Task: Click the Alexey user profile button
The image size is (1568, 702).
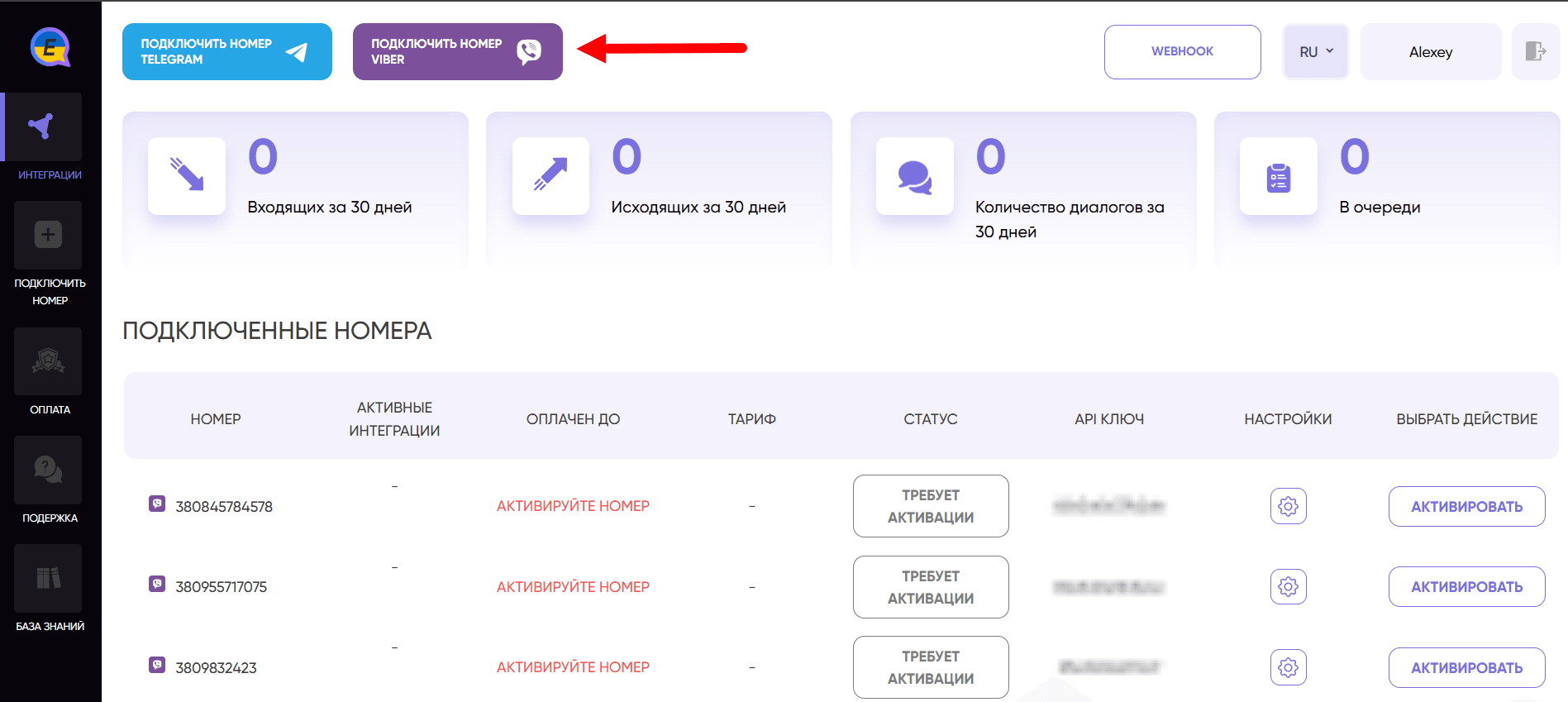Action: pyautogui.click(x=1431, y=51)
